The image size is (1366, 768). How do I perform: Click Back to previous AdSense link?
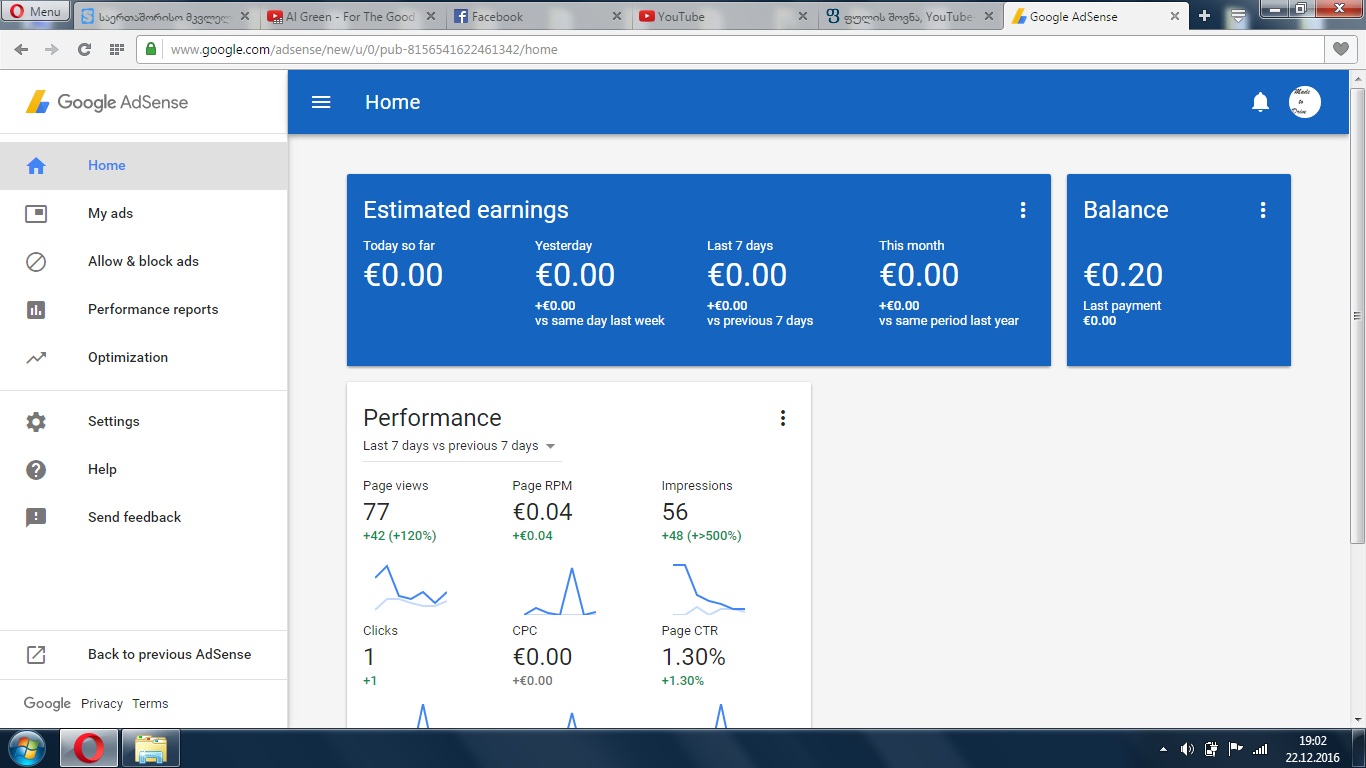[169, 654]
